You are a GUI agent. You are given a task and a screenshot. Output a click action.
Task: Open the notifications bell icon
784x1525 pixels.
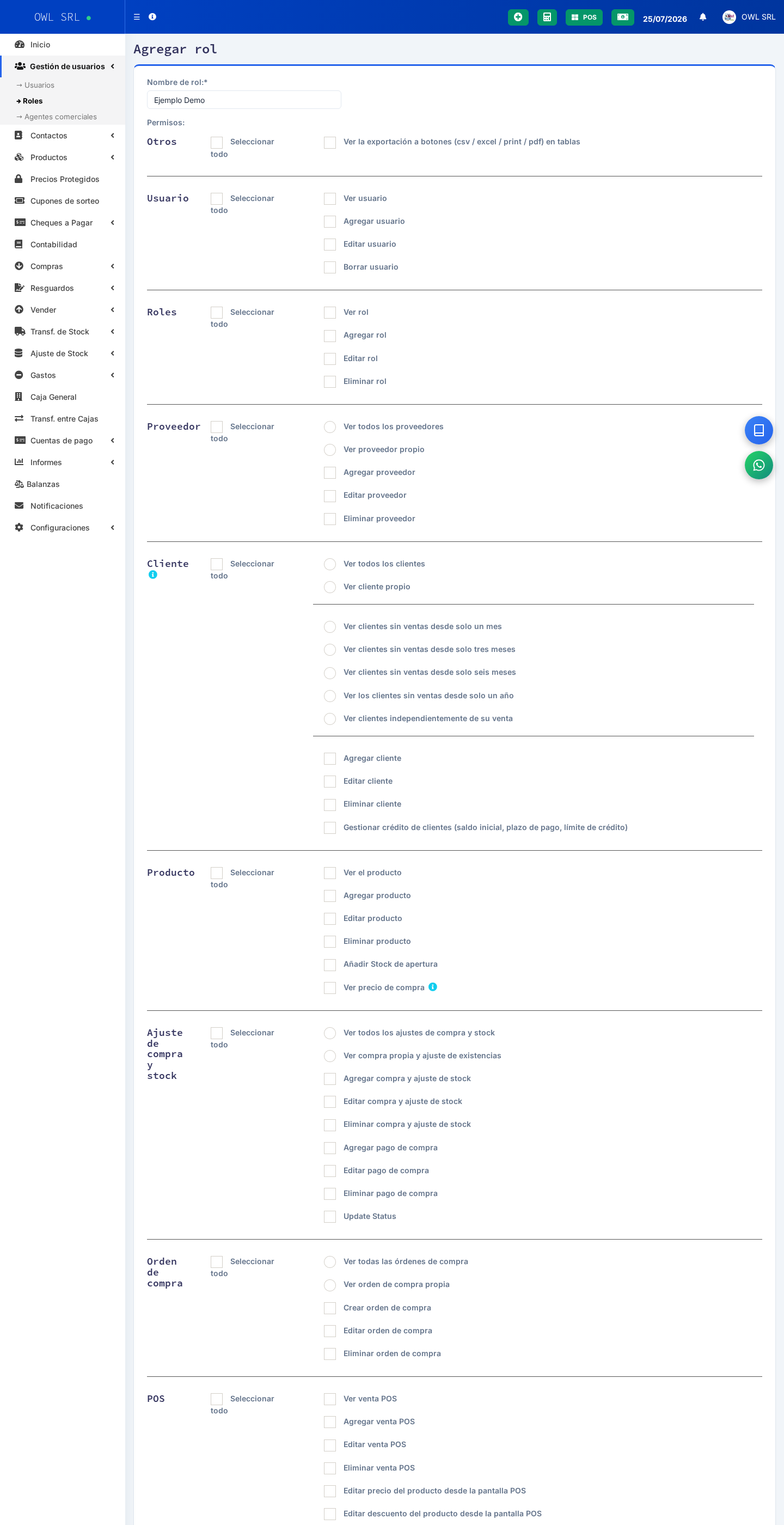(702, 16)
